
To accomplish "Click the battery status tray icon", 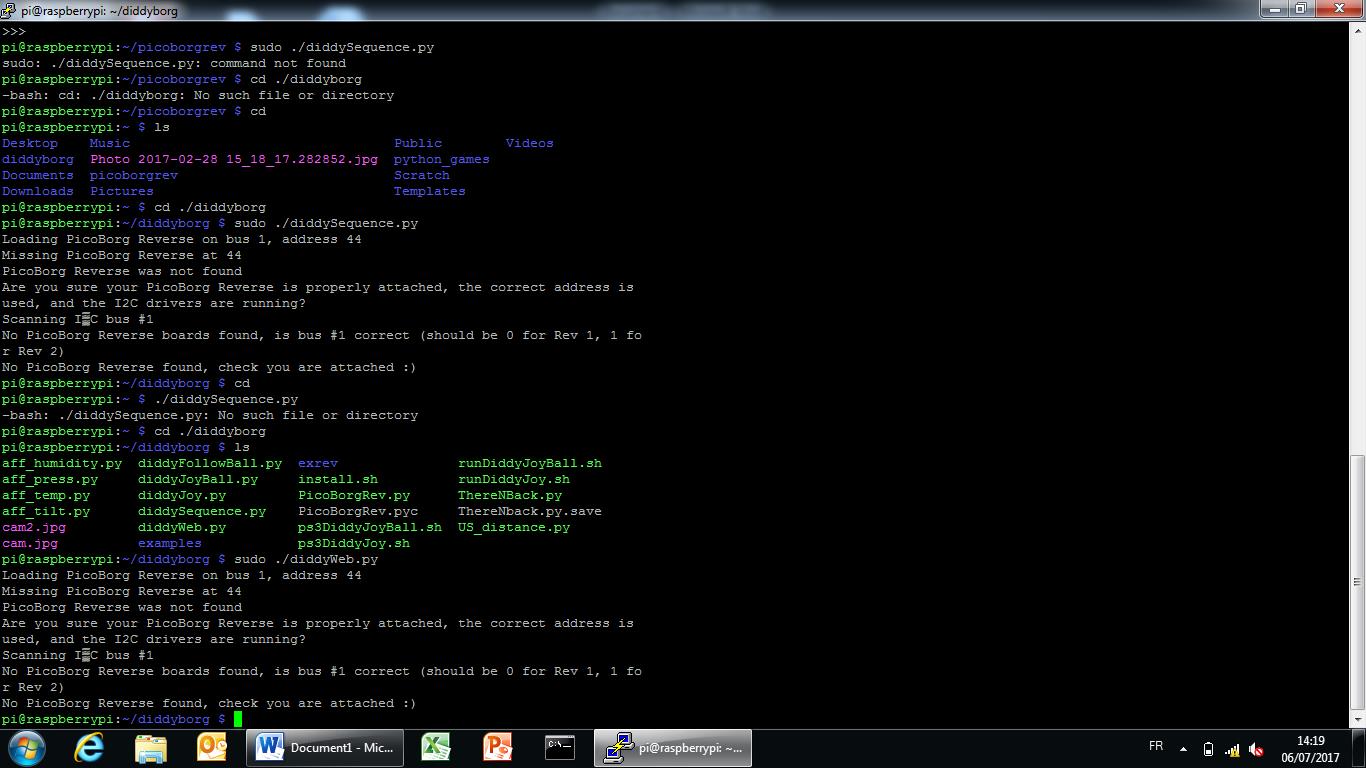I will click(1208, 749).
